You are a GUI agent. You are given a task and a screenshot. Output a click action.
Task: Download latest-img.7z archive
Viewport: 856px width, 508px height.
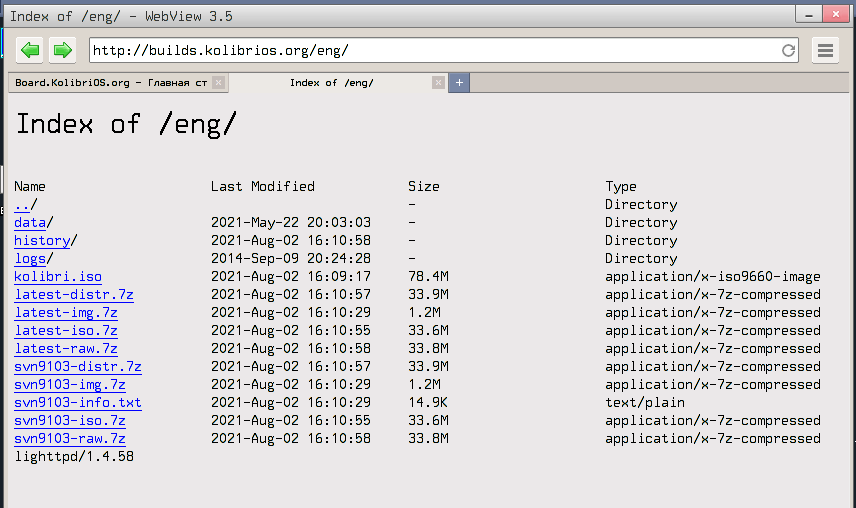coord(66,313)
